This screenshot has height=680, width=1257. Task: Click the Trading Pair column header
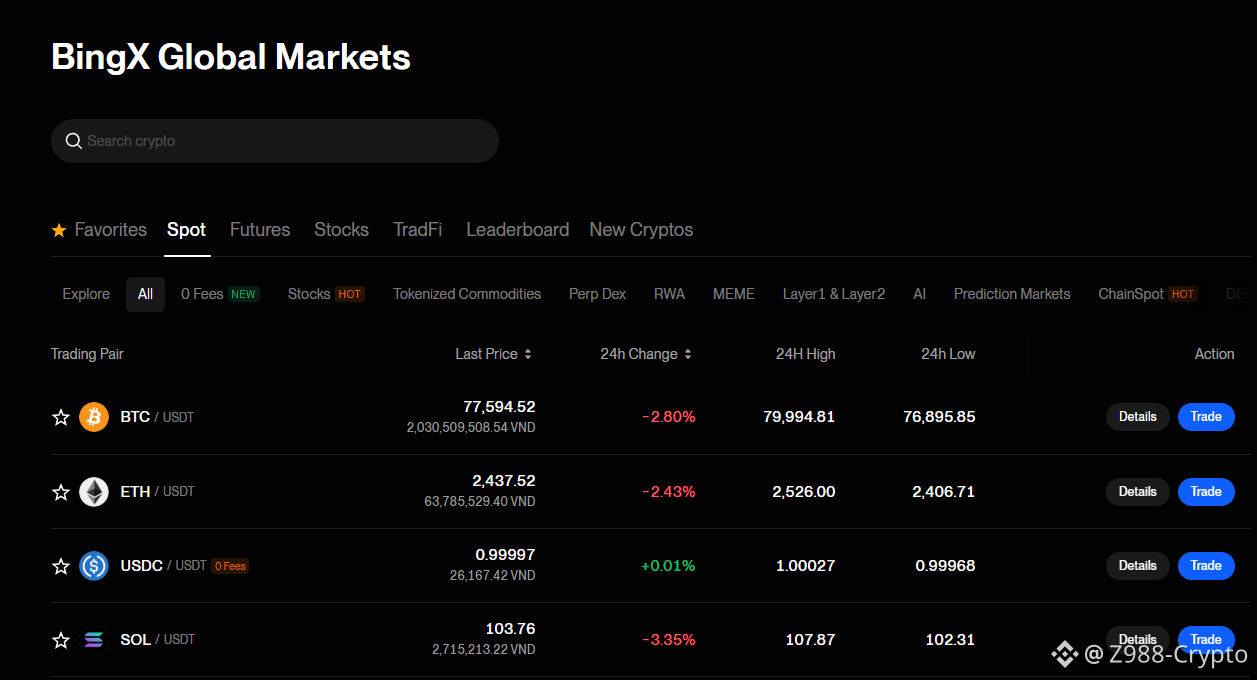pyautogui.click(x=87, y=354)
